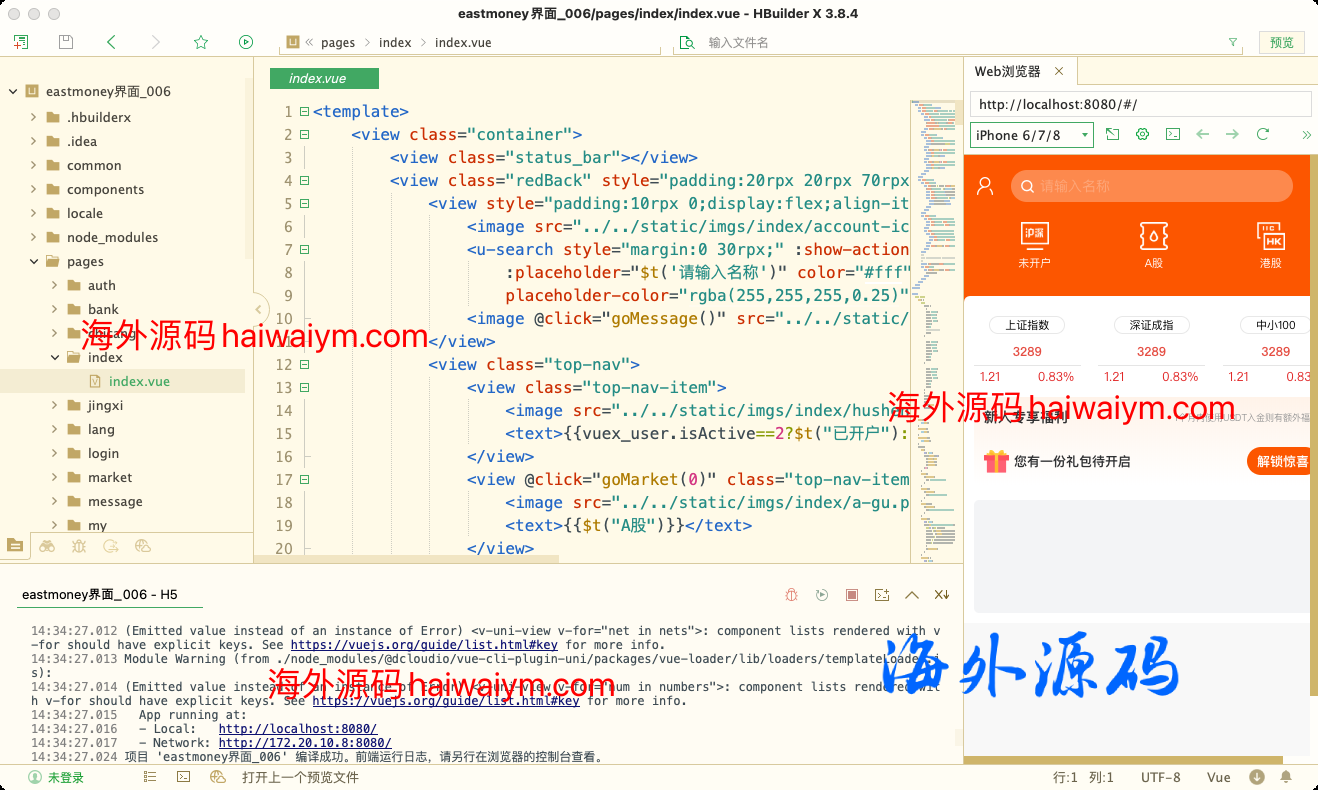
Task: Switch to the Web浏览器 tab
Action: tap(1007, 71)
